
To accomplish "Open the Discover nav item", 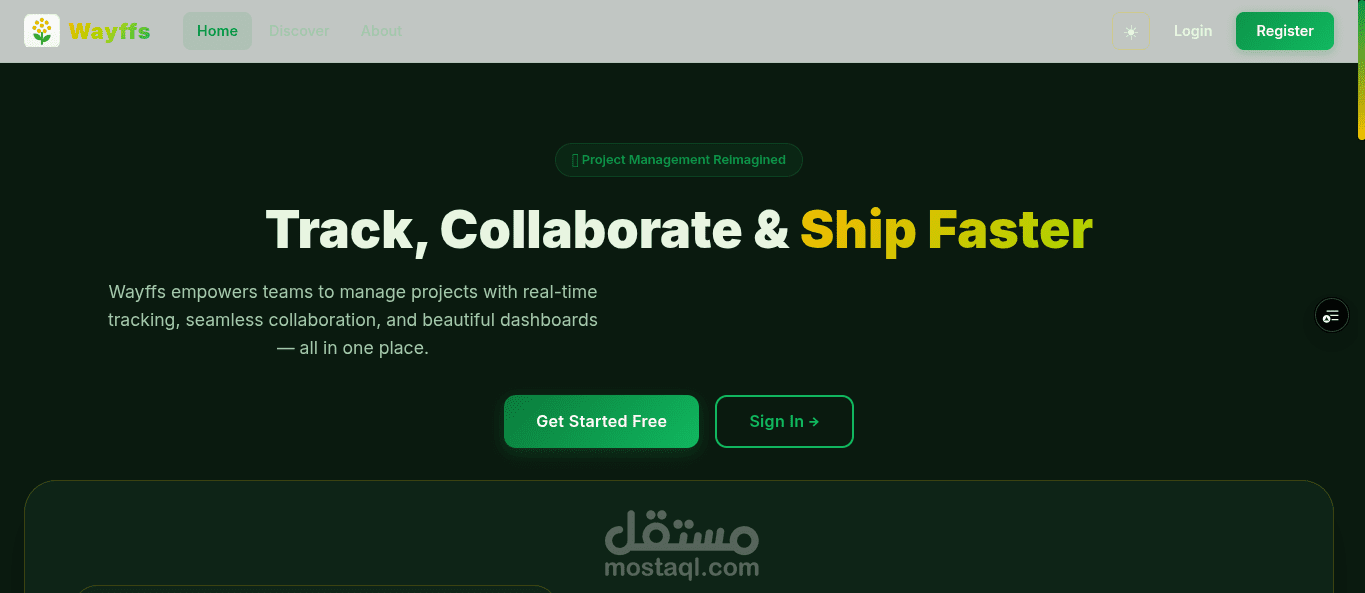I will 299,31.
